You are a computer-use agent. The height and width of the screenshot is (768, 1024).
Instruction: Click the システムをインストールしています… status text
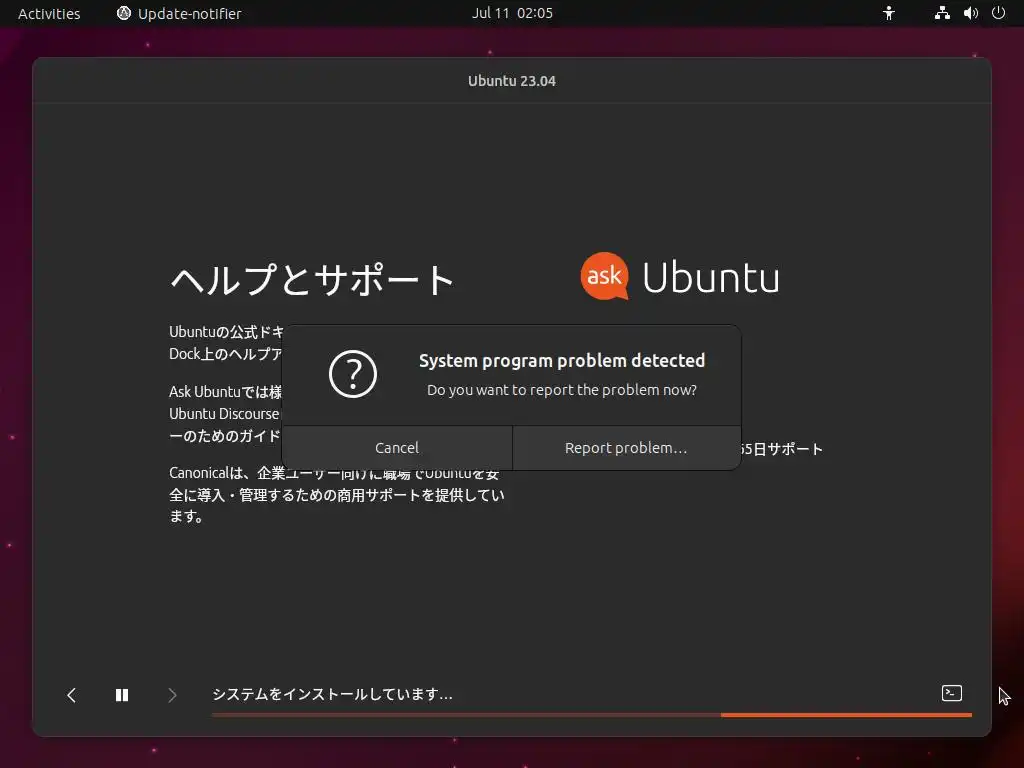tap(332, 694)
